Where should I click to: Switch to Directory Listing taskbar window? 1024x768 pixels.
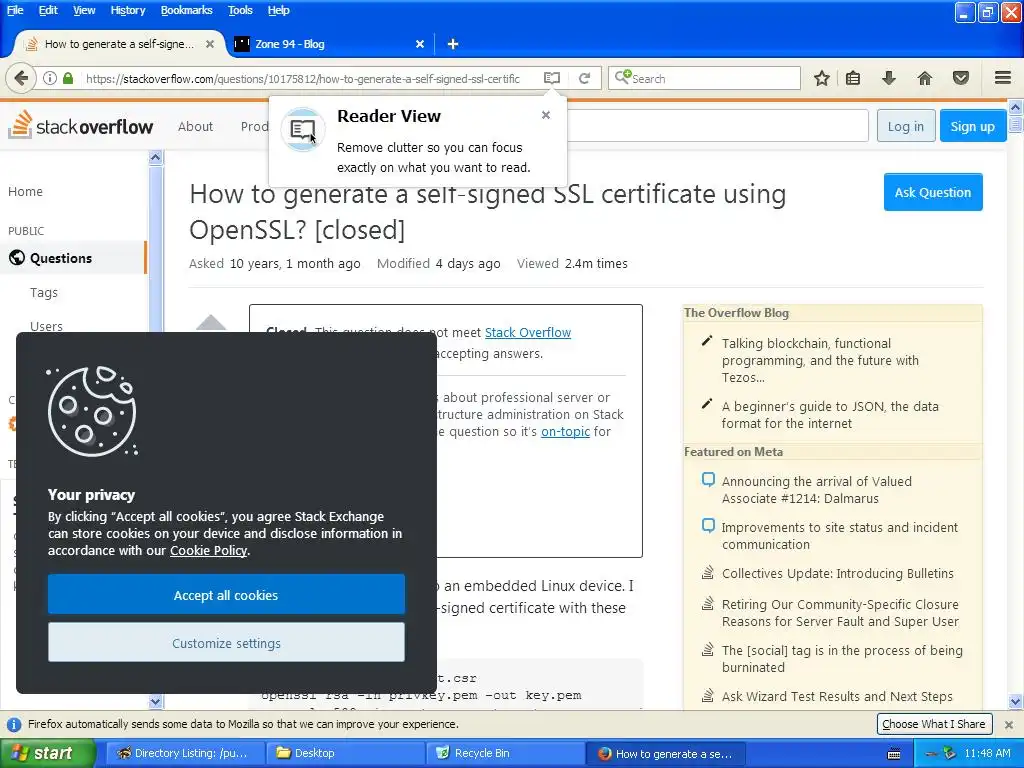tap(184, 753)
